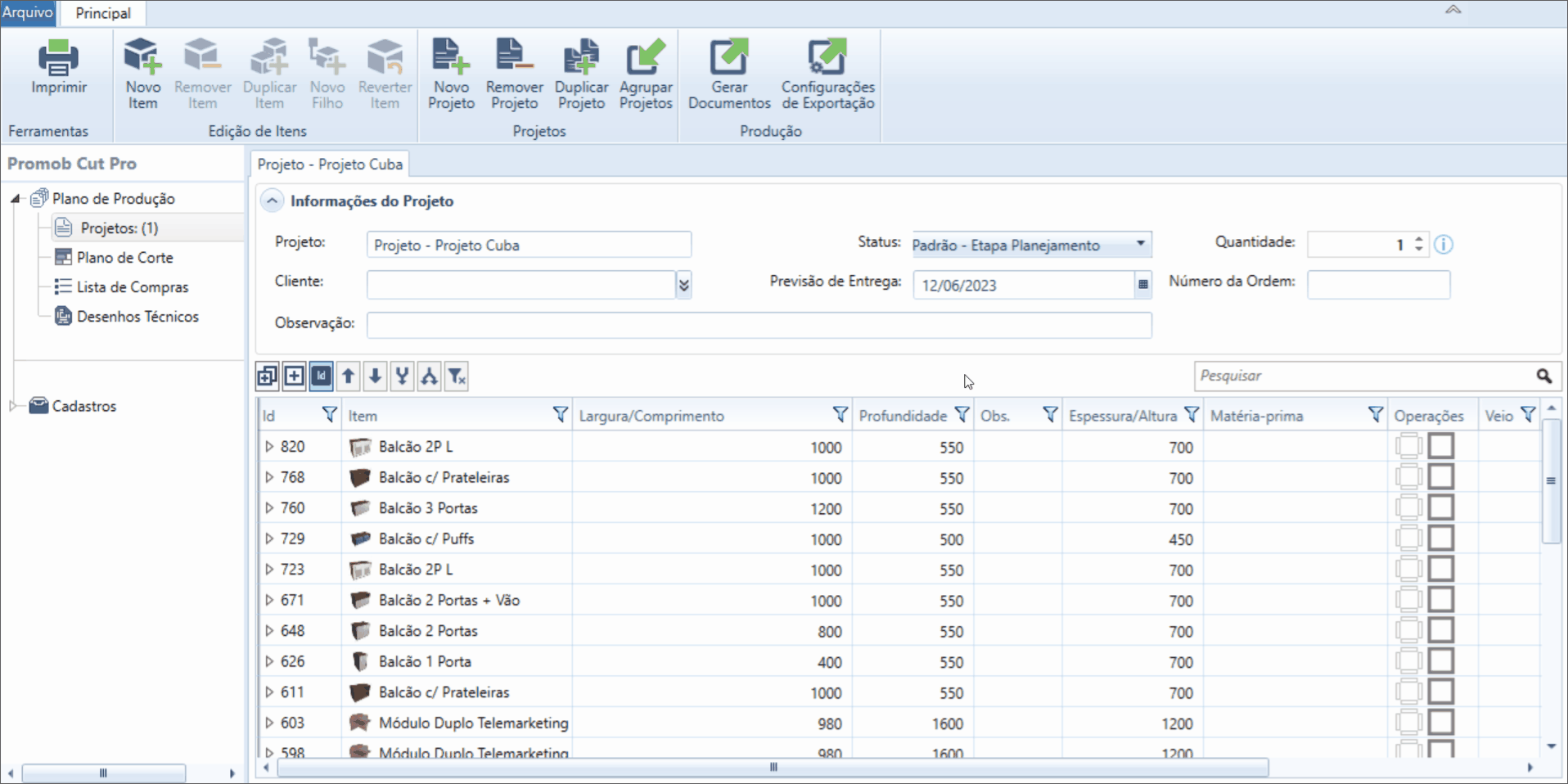
Task: Expand row 820 Balcão 2P L
Action: click(269, 447)
